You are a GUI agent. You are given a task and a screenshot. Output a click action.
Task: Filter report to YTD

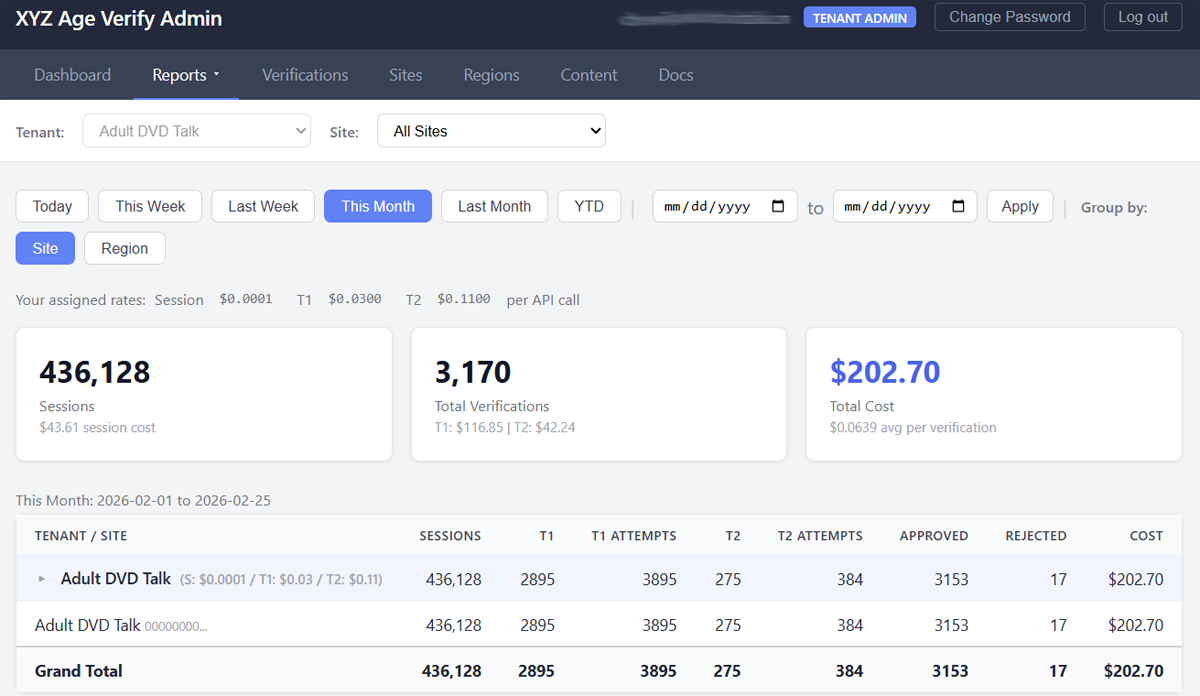pos(589,206)
